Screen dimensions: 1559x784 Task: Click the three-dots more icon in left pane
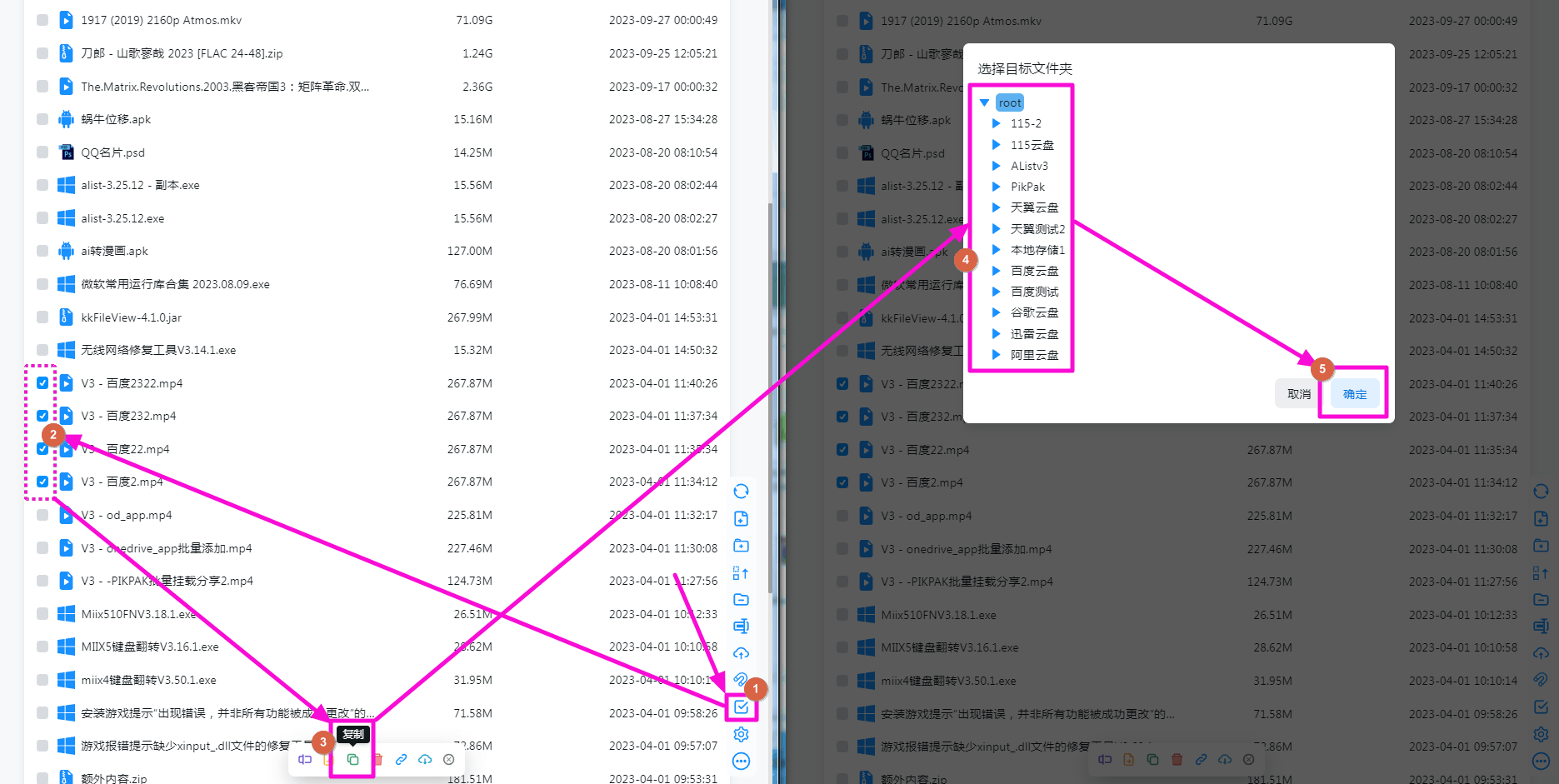click(x=741, y=761)
